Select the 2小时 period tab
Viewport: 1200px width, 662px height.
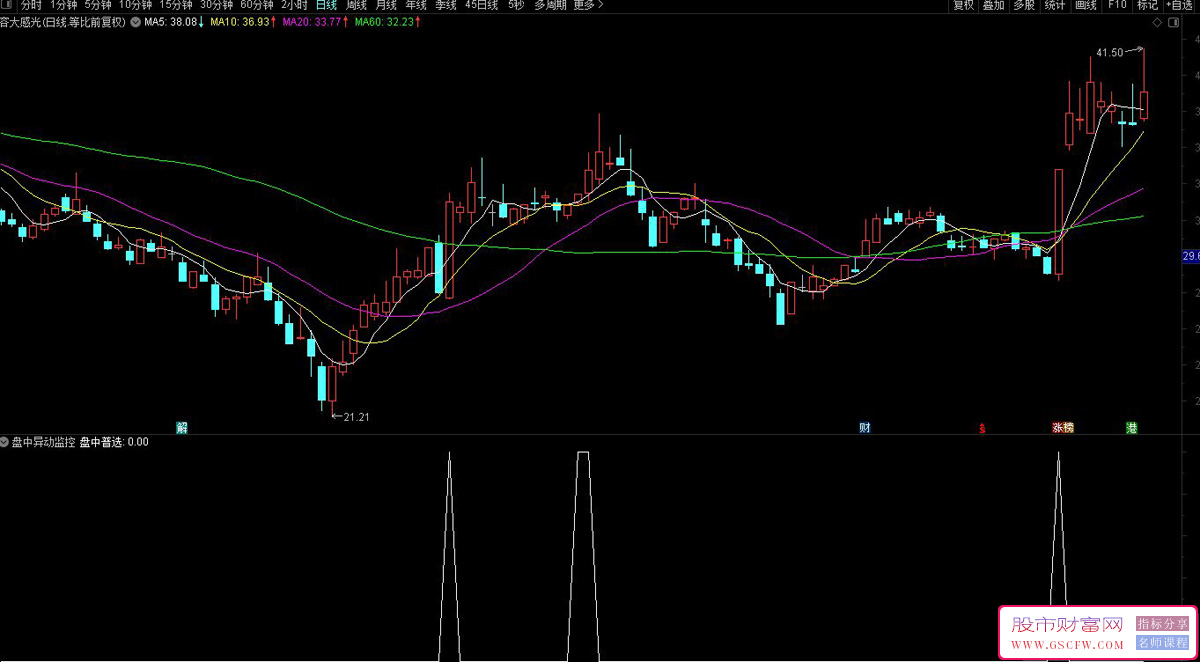(x=294, y=5)
